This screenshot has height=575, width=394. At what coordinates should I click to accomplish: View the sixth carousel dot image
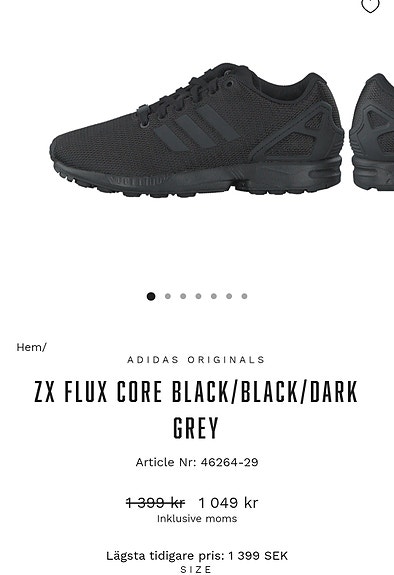[229, 296]
